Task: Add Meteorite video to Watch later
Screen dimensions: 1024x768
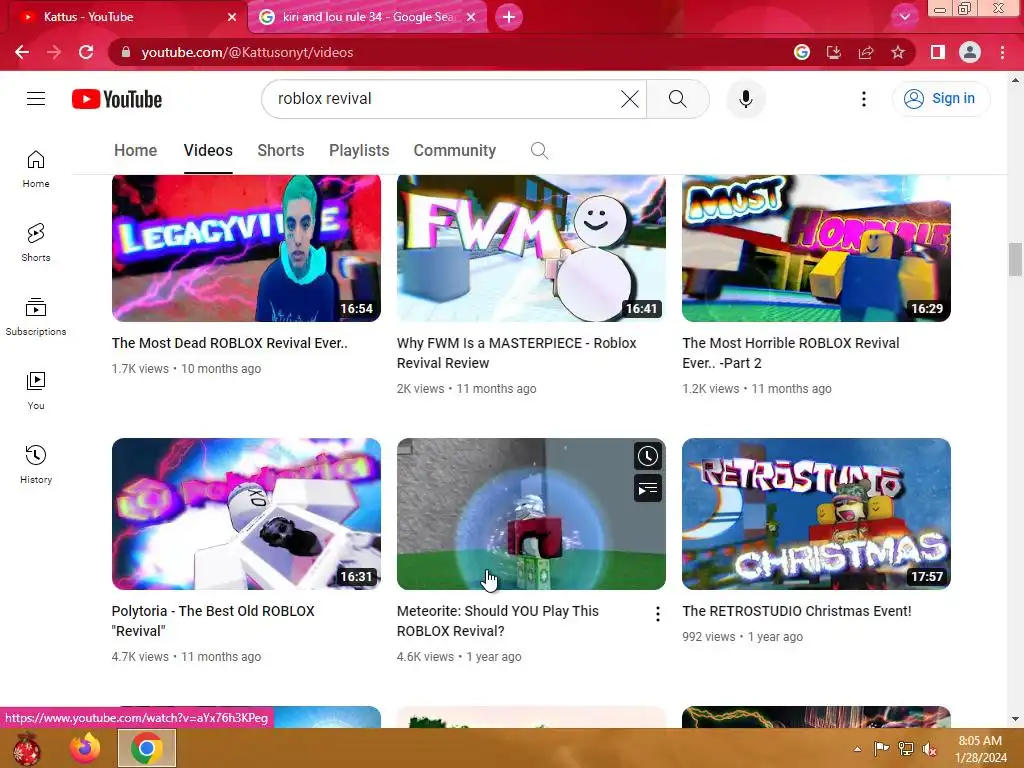Action: click(x=648, y=456)
